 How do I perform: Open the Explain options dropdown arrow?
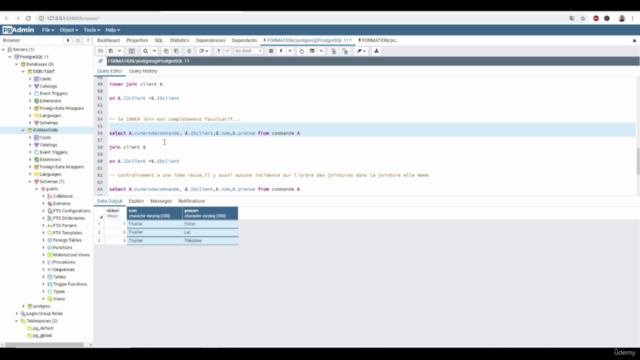pos(321,51)
